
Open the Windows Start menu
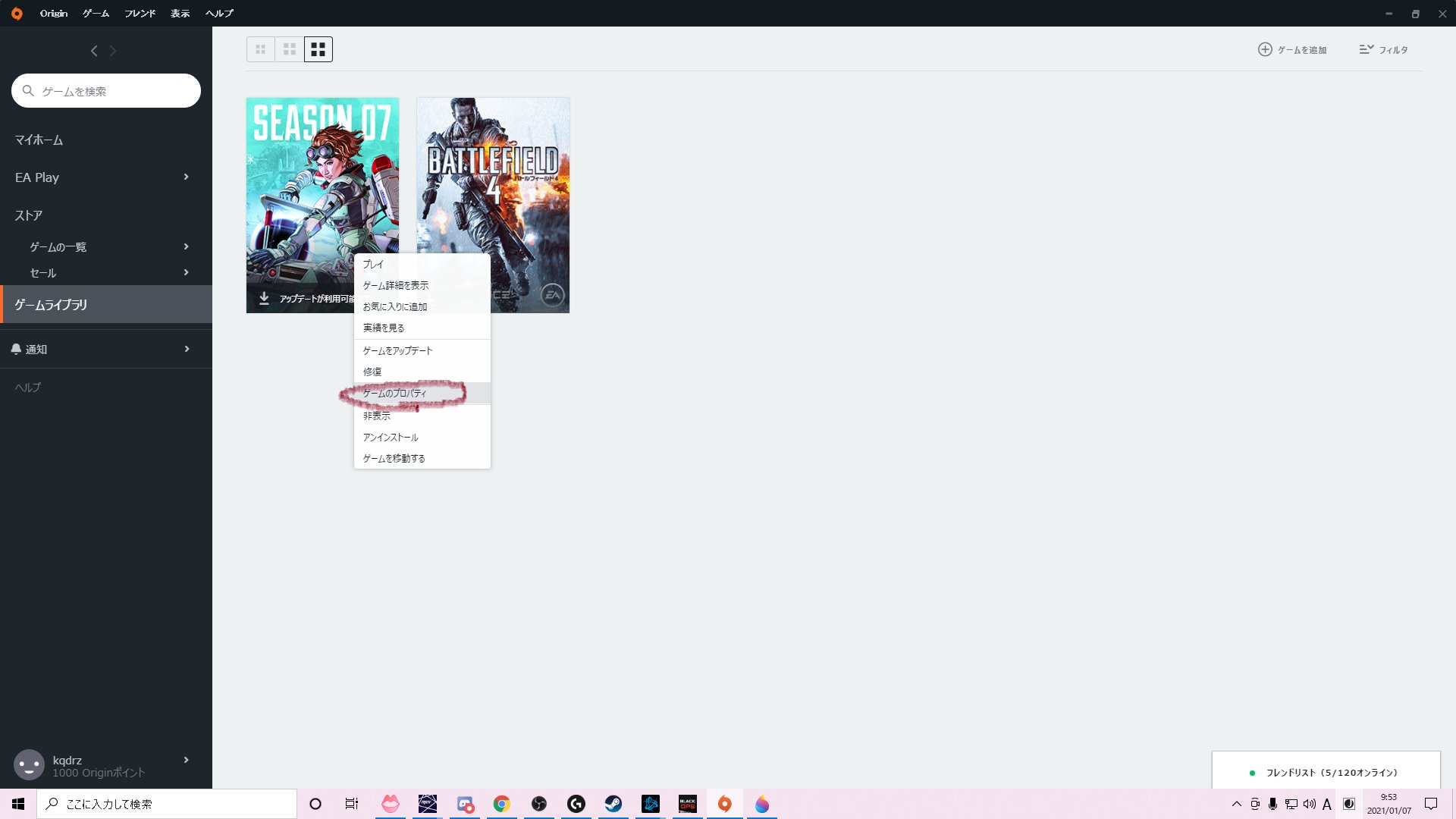pos(18,804)
